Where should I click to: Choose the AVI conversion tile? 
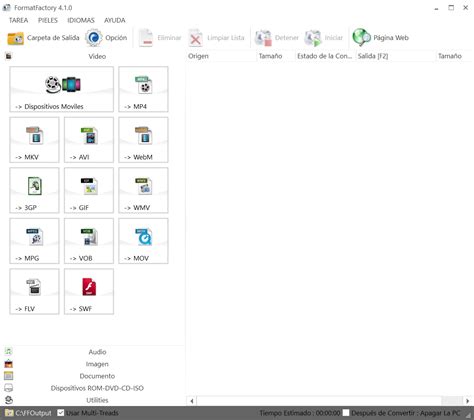click(x=89, y=140)
